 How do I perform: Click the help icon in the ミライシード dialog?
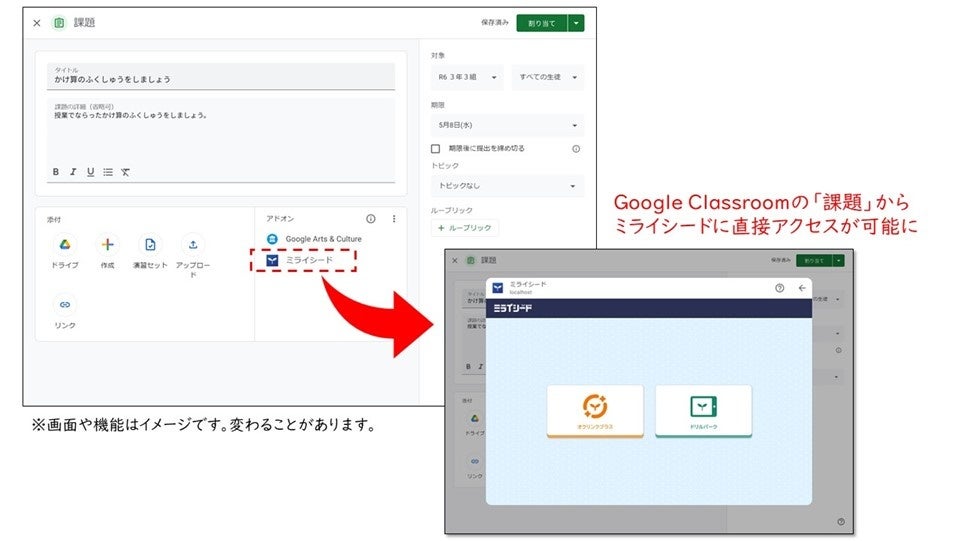tap(780, 288)
